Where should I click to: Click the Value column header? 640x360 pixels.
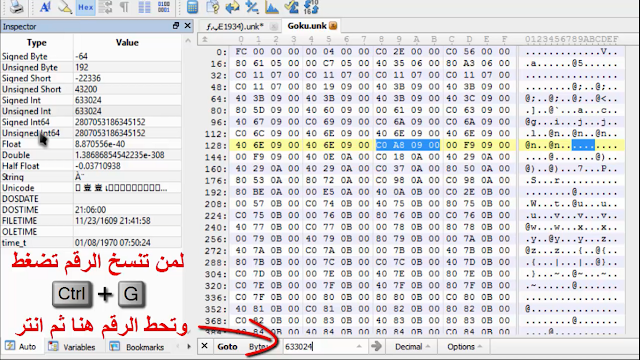click(x=127, y=42)
